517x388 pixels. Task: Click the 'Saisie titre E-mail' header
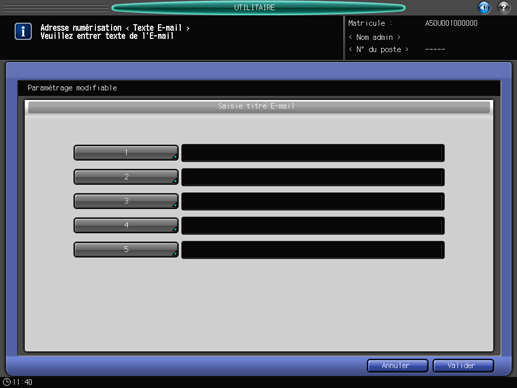[259, 107]
